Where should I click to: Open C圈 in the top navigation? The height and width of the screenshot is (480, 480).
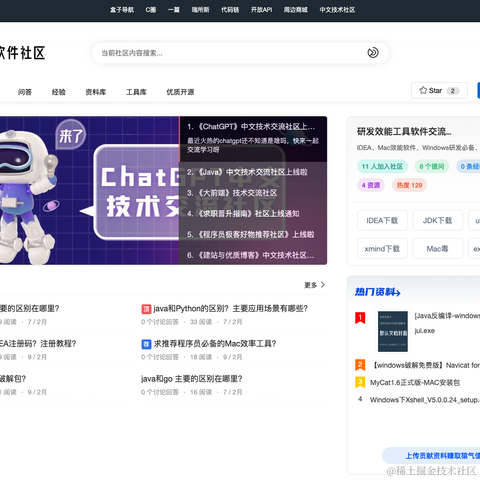151,10
